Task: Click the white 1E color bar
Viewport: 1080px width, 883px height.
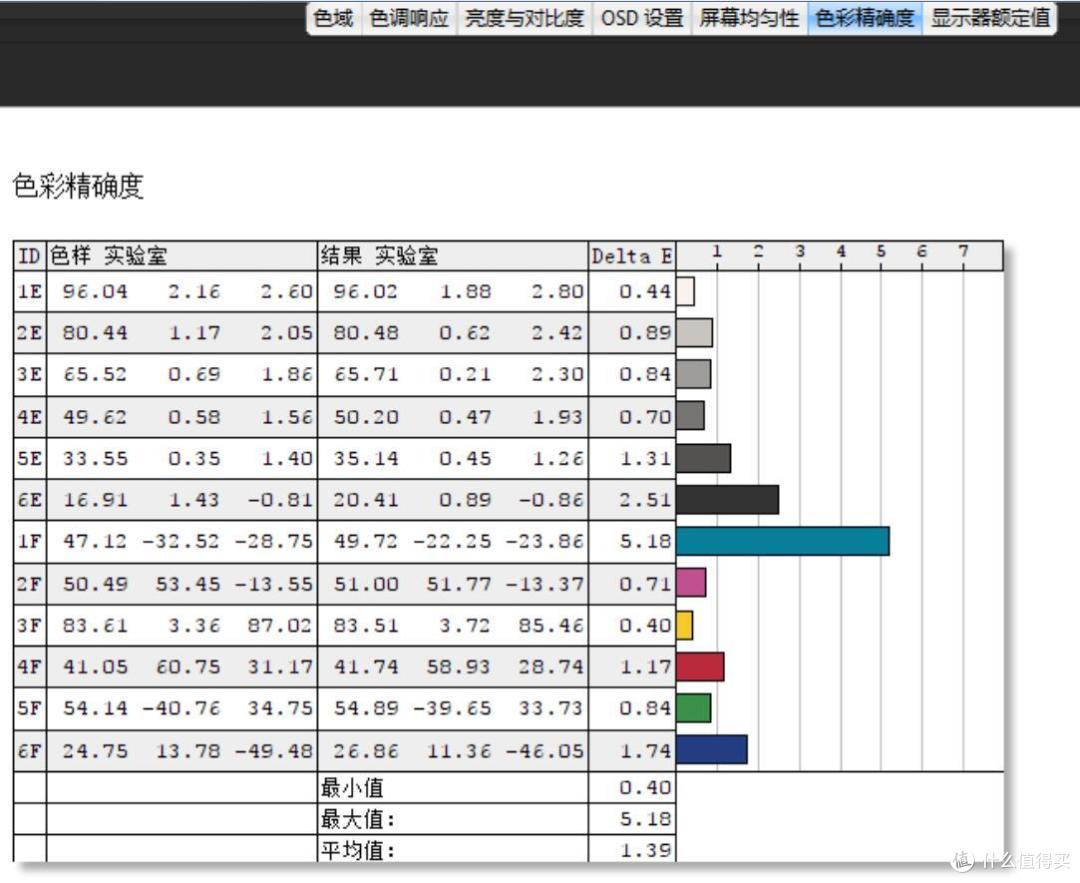Action: (685, 291)
